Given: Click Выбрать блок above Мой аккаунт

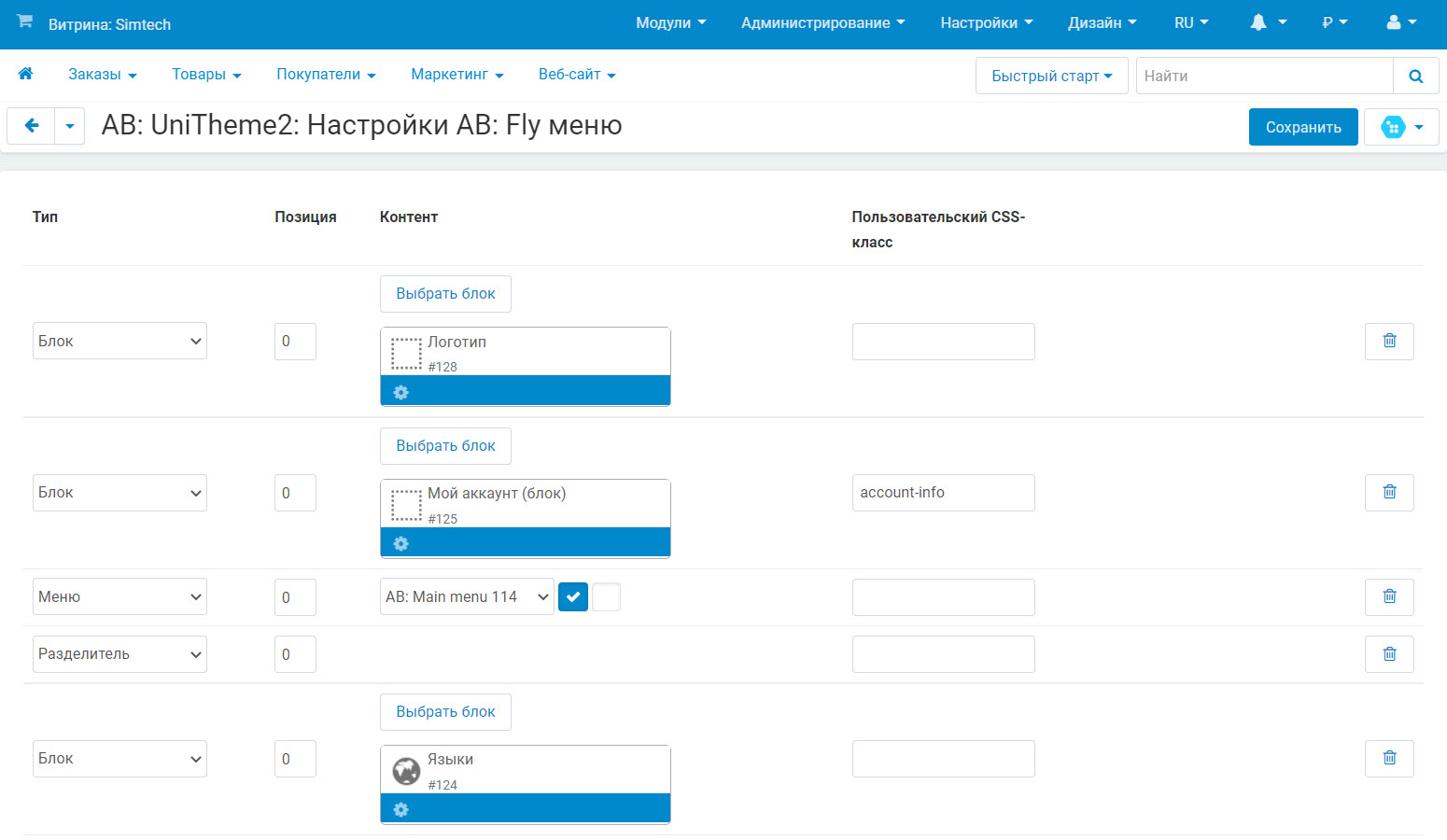Looking at the screenshot, I should [445, 445].
